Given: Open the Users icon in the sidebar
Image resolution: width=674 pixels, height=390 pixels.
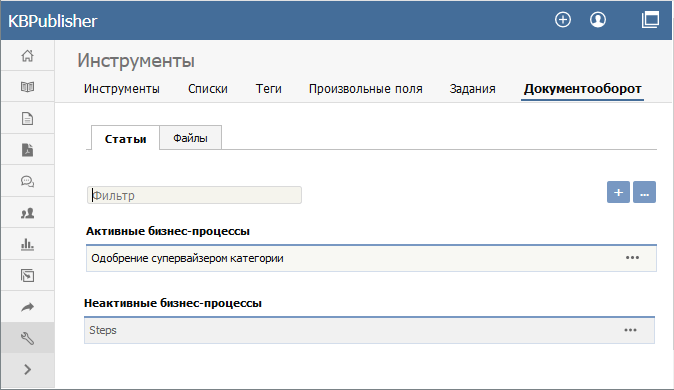Looking at the screenshot, I should pos(28,213).
